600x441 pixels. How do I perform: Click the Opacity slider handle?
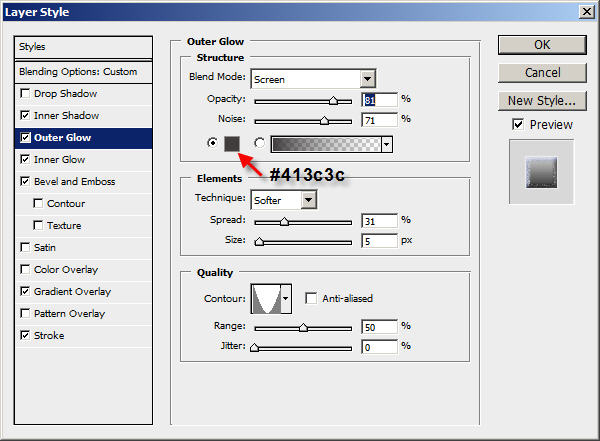(333, 101)
